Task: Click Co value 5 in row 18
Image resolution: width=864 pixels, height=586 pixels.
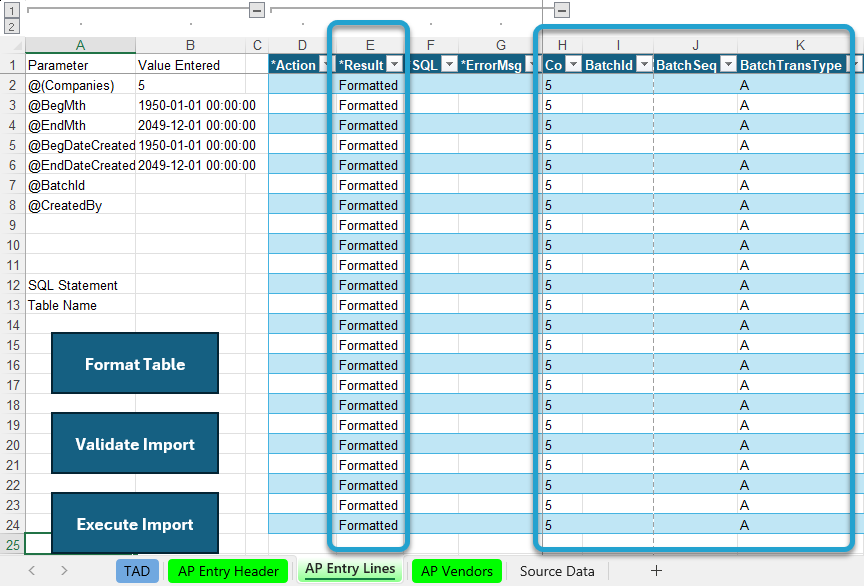Action: tap(563, 405)
